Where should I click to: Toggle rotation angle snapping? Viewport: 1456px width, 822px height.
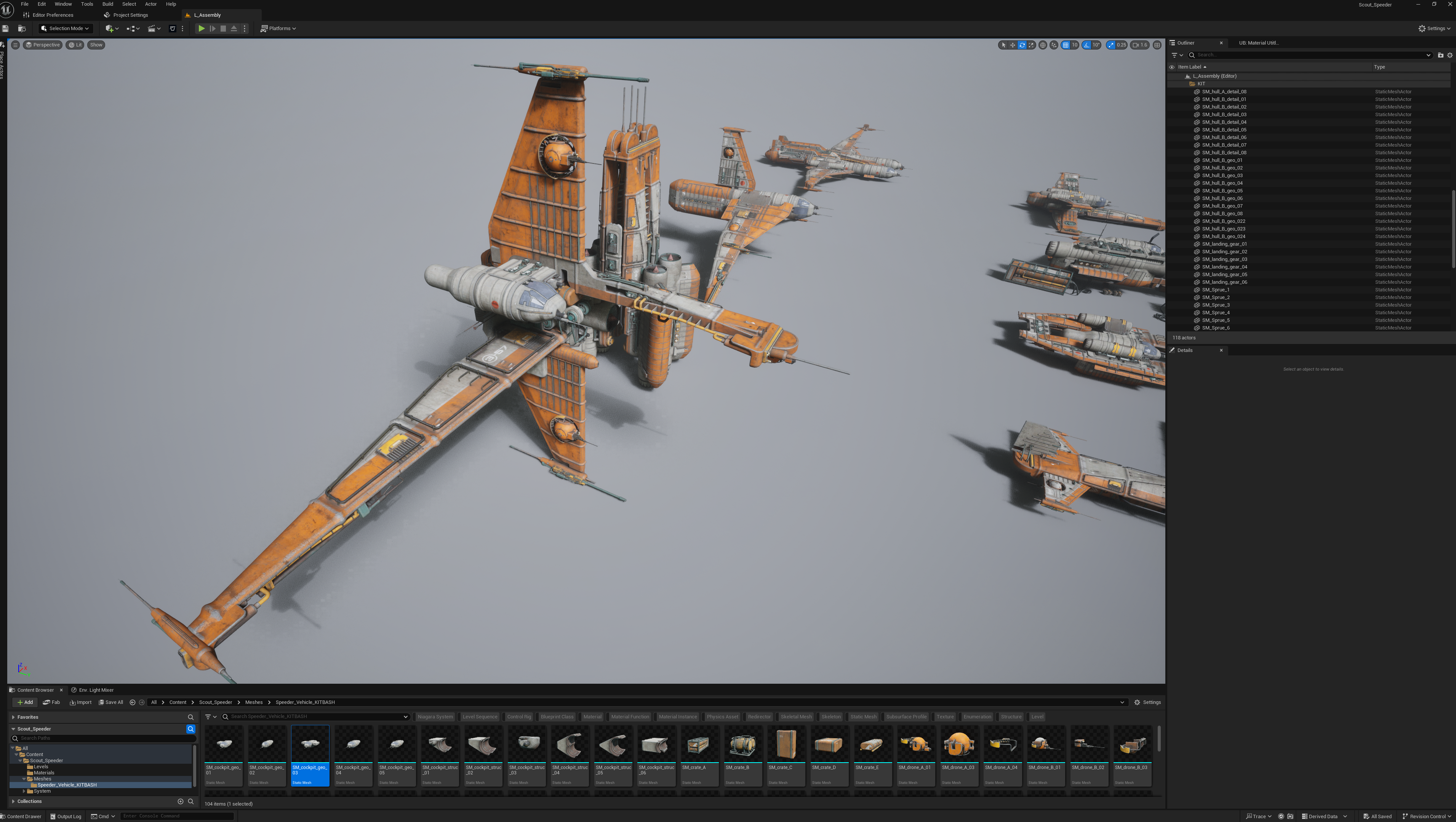(1087, 45)
